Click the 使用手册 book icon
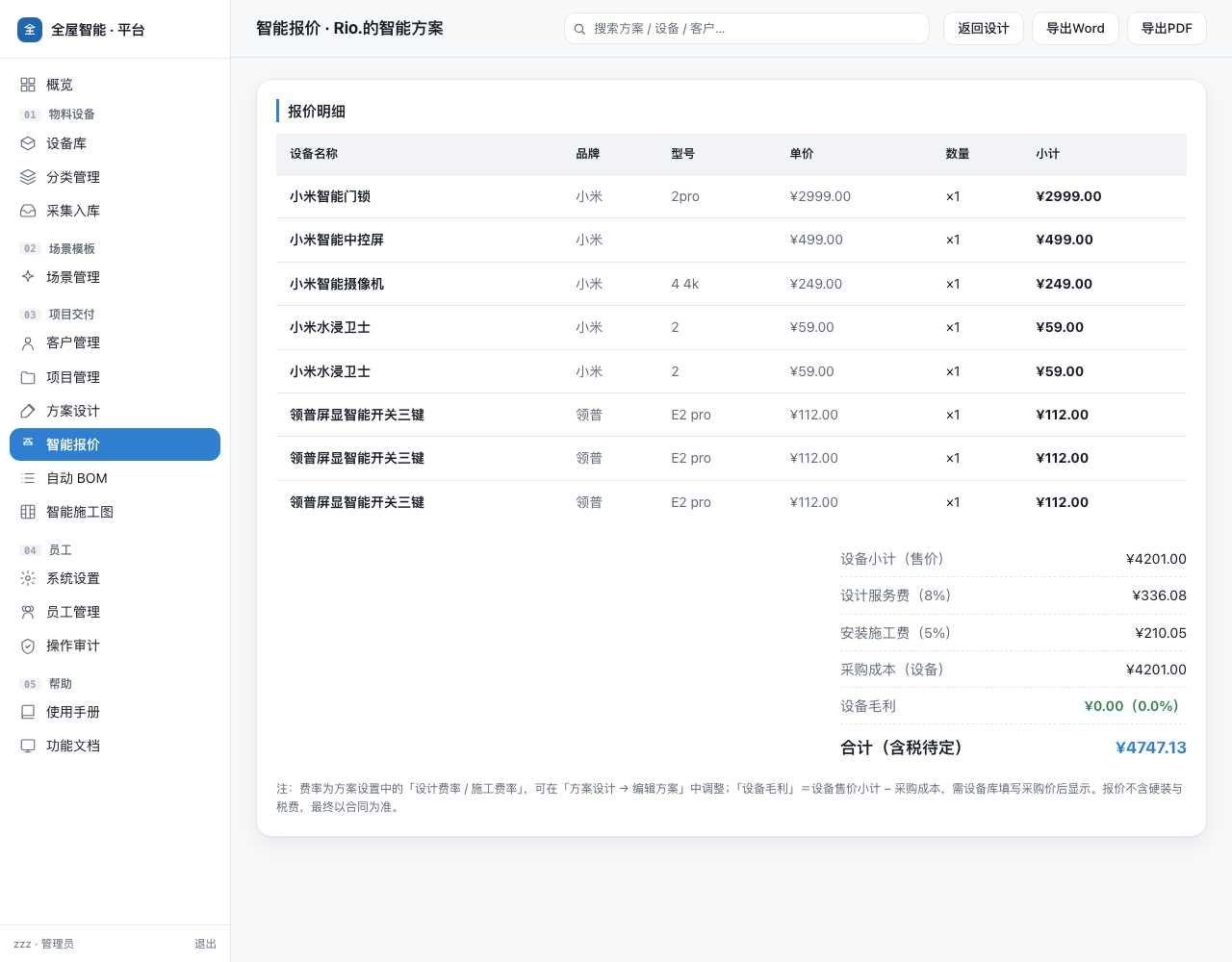Screen dimensions: 1232x962 click(28, 712)
